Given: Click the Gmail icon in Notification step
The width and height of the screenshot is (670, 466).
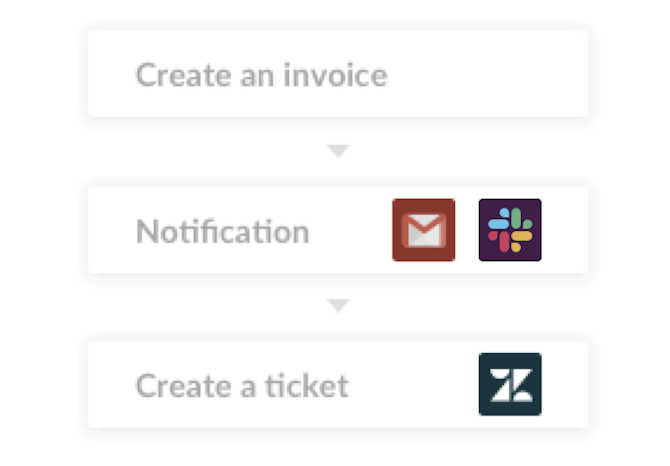Looking at the screenshot, I should (423, 230).
